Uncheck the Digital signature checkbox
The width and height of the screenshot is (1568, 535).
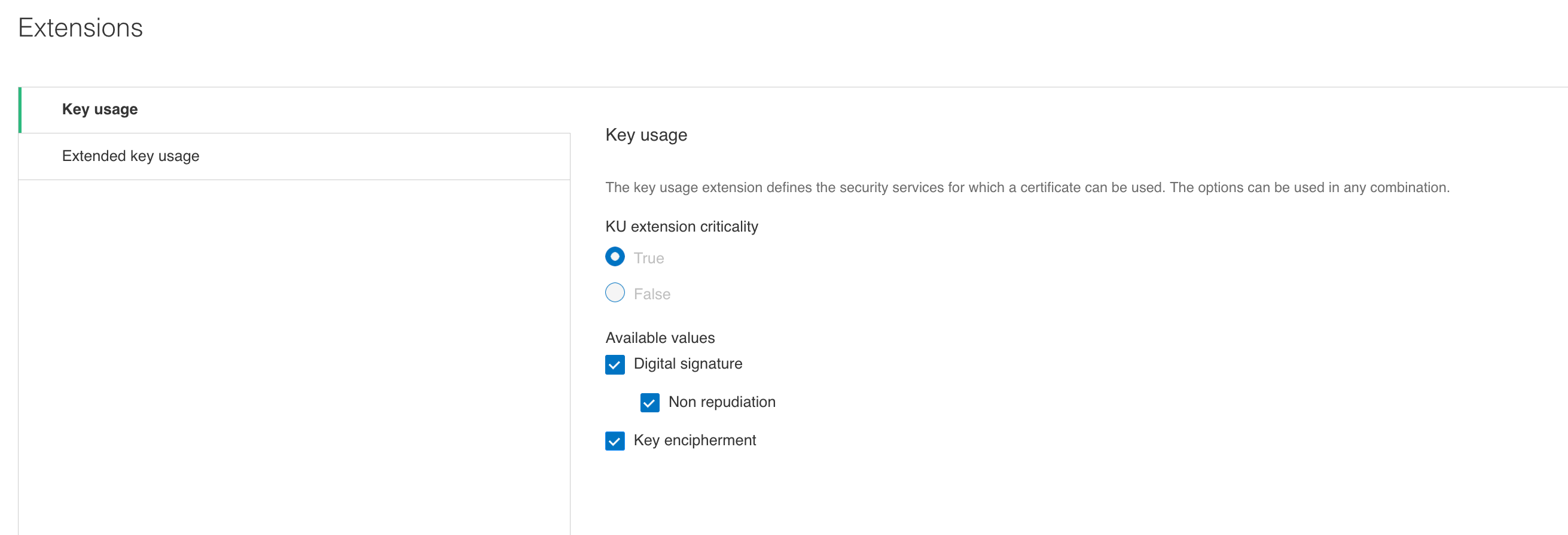[x=615, y=364]
